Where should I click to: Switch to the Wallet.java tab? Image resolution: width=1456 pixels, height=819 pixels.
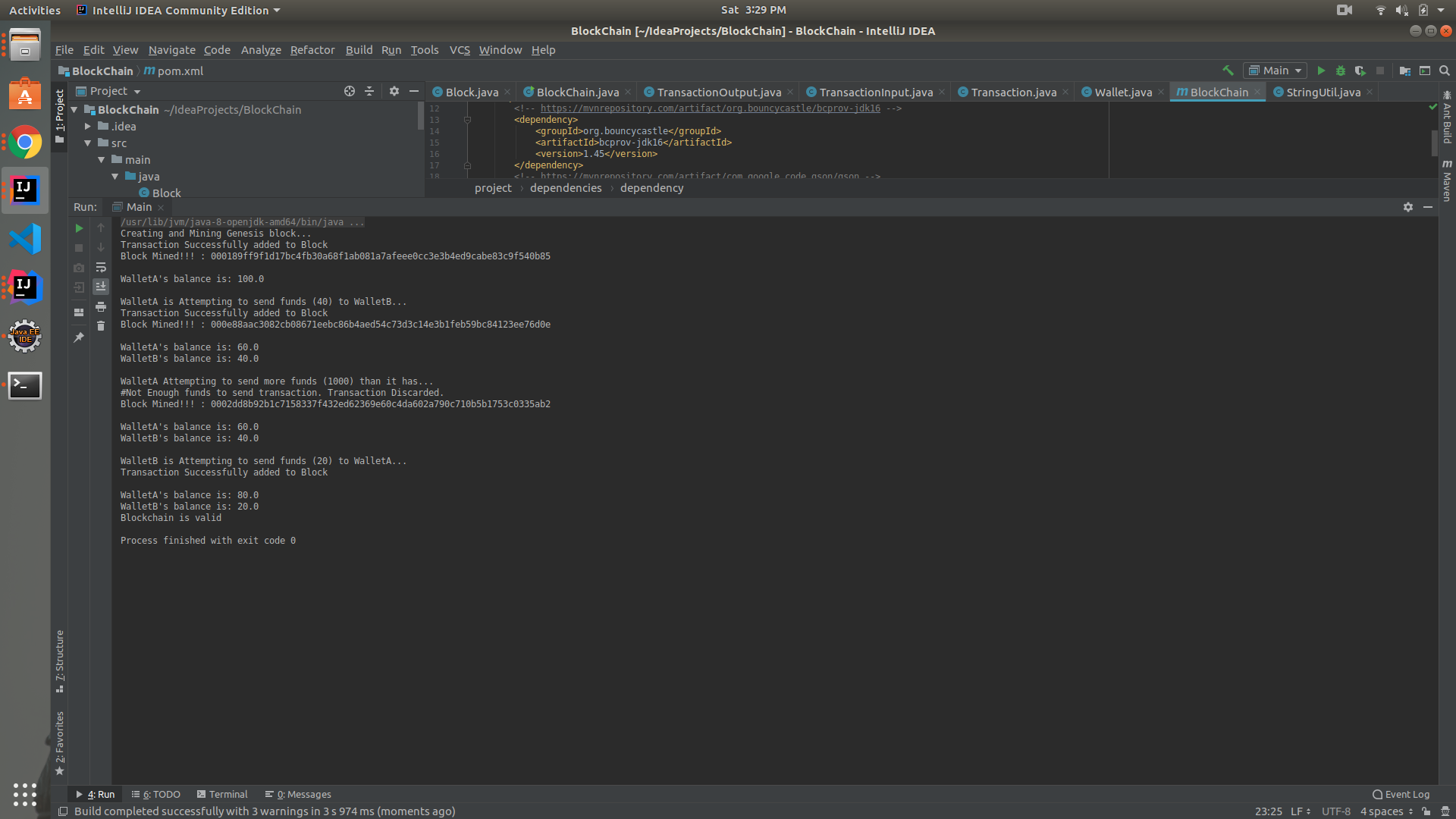tap(1122, 92)
